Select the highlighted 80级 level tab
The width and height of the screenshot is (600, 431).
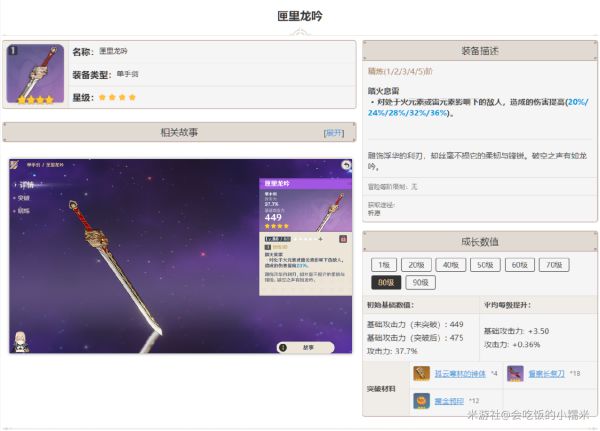coord(386,282)
